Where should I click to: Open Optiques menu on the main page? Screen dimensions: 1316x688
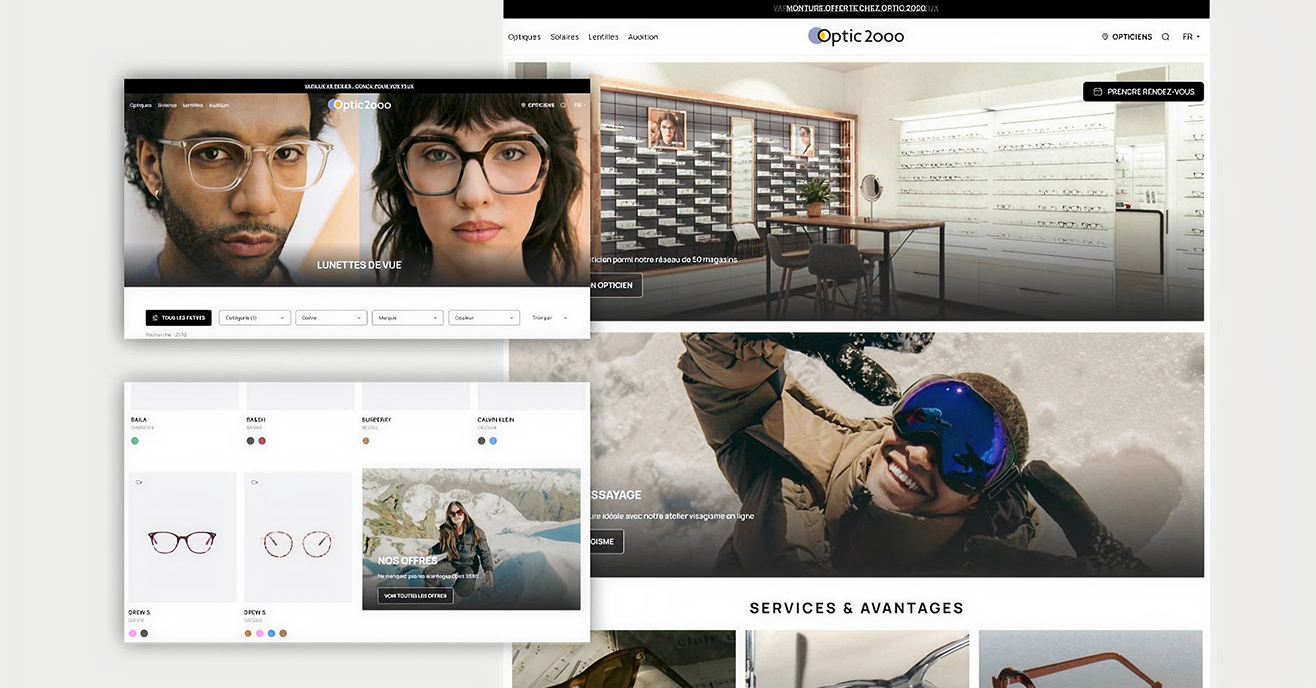coord(524,37)
